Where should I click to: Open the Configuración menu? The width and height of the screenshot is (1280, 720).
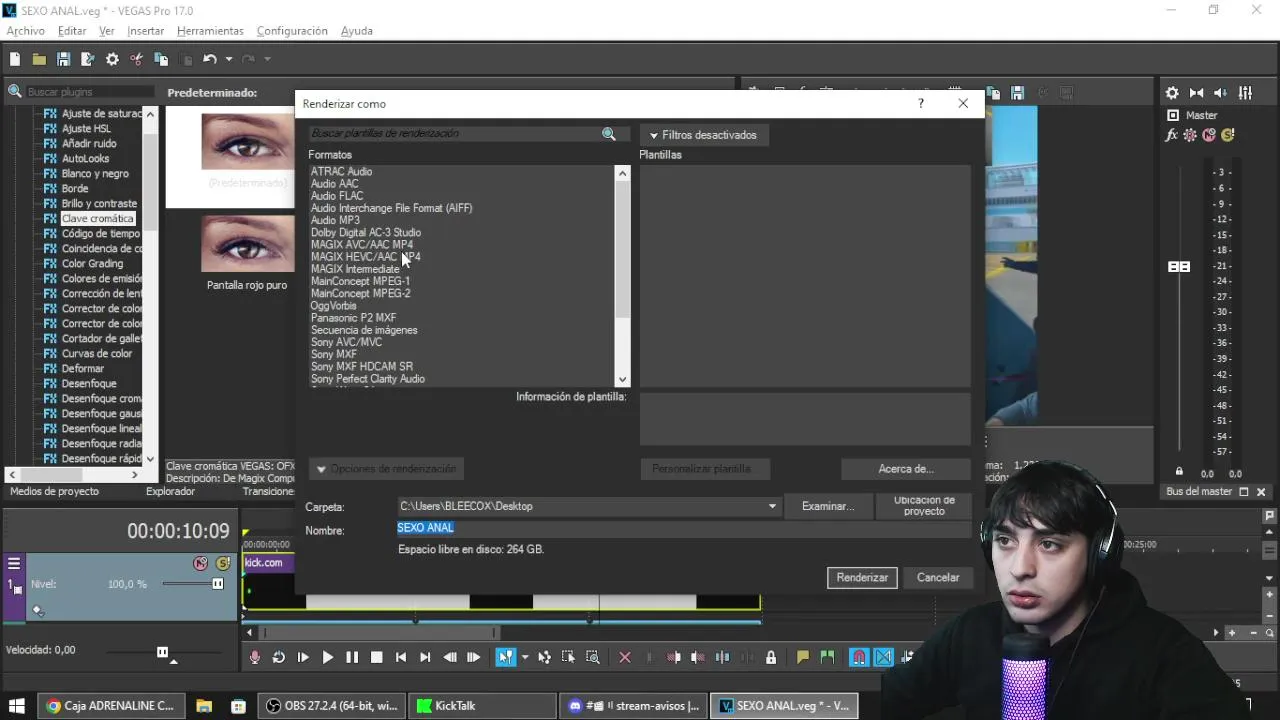tap(292, 31)
